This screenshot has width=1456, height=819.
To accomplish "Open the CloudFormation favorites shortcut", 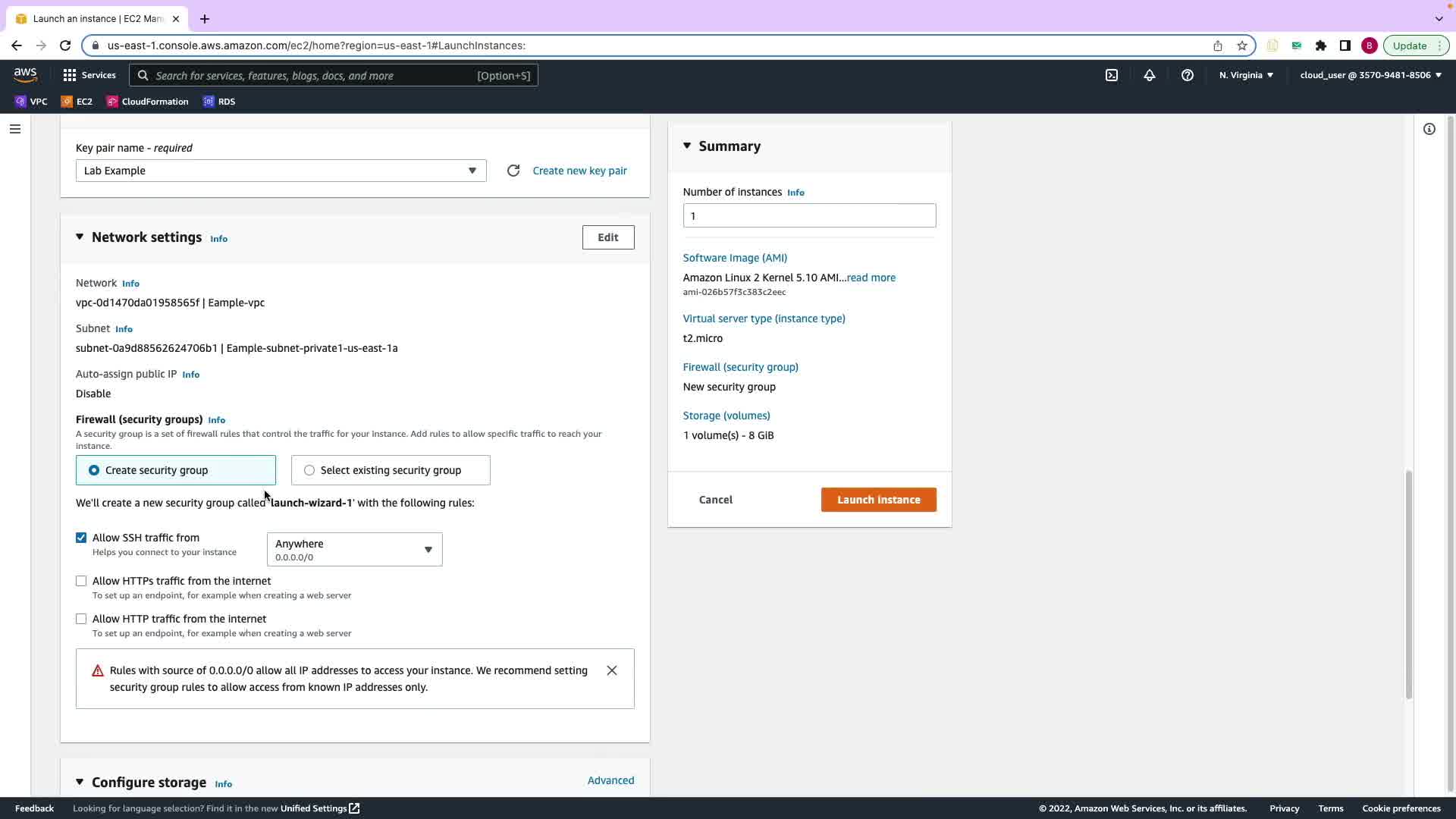I will [147, 102].
